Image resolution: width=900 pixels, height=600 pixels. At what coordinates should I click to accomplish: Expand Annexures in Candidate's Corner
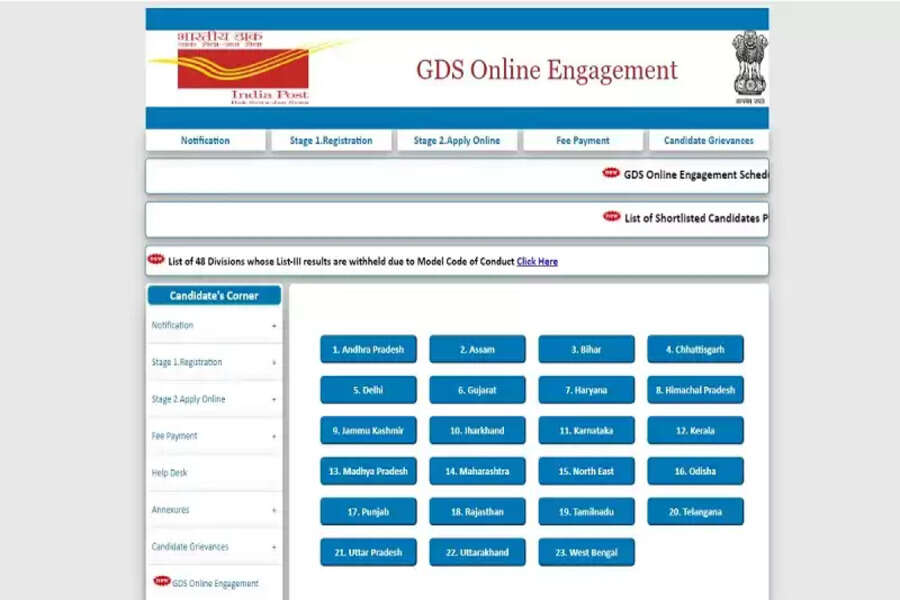coord(274,510)
